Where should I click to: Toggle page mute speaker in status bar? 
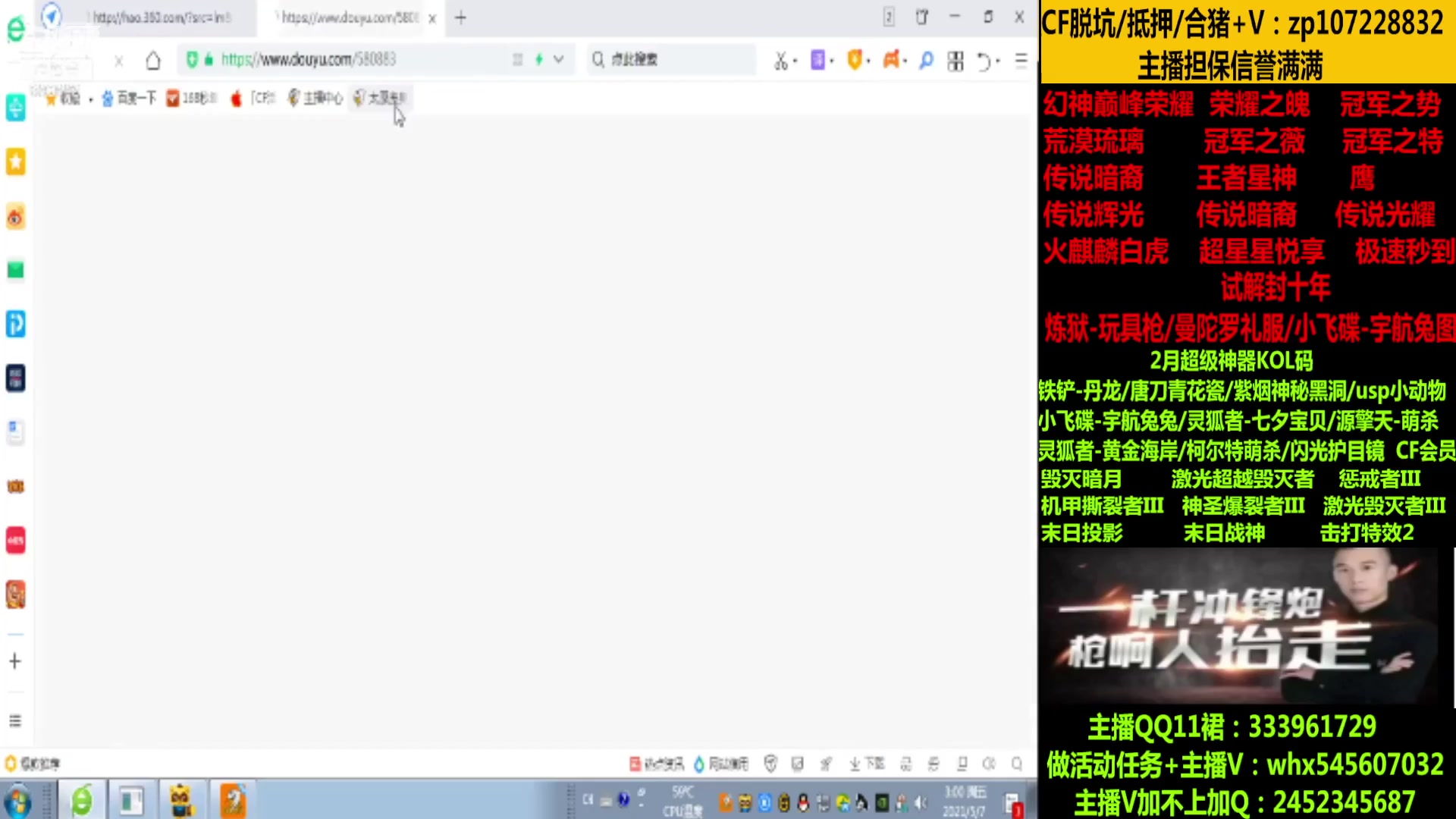989,764
